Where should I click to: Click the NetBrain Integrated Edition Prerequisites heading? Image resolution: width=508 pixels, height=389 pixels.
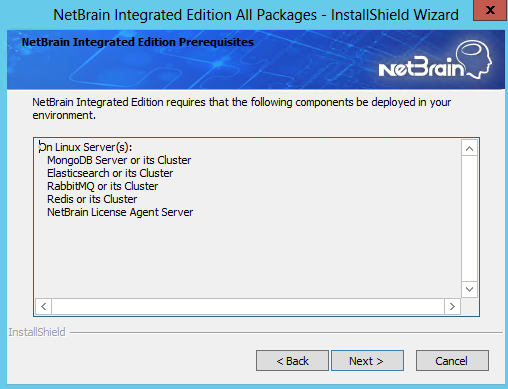click(x=138, y=42)
